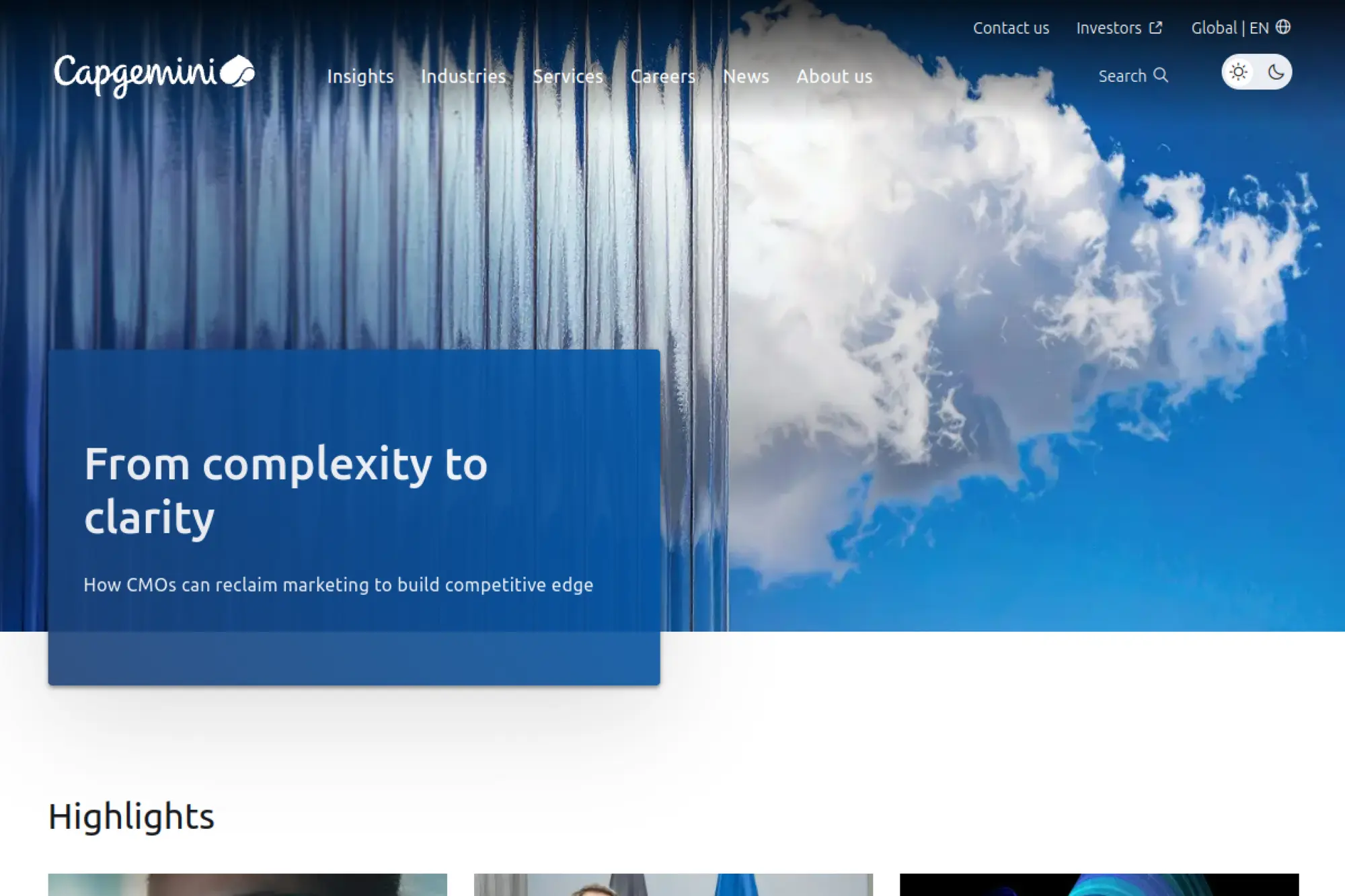Go to the News section
1345x896 pixels.
(746, 77)
